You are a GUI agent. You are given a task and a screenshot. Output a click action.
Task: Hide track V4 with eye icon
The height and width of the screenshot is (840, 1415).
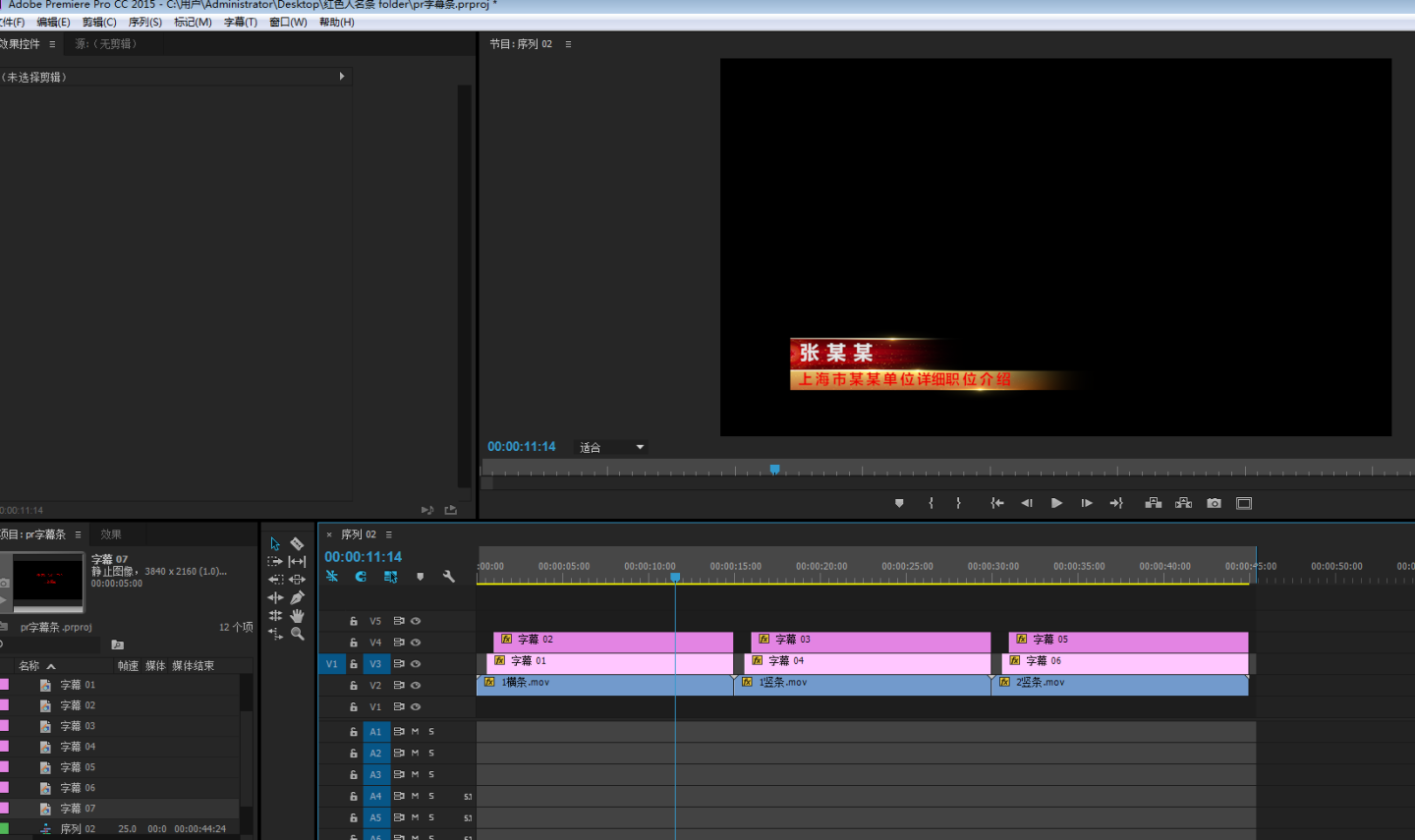point(416,643)
